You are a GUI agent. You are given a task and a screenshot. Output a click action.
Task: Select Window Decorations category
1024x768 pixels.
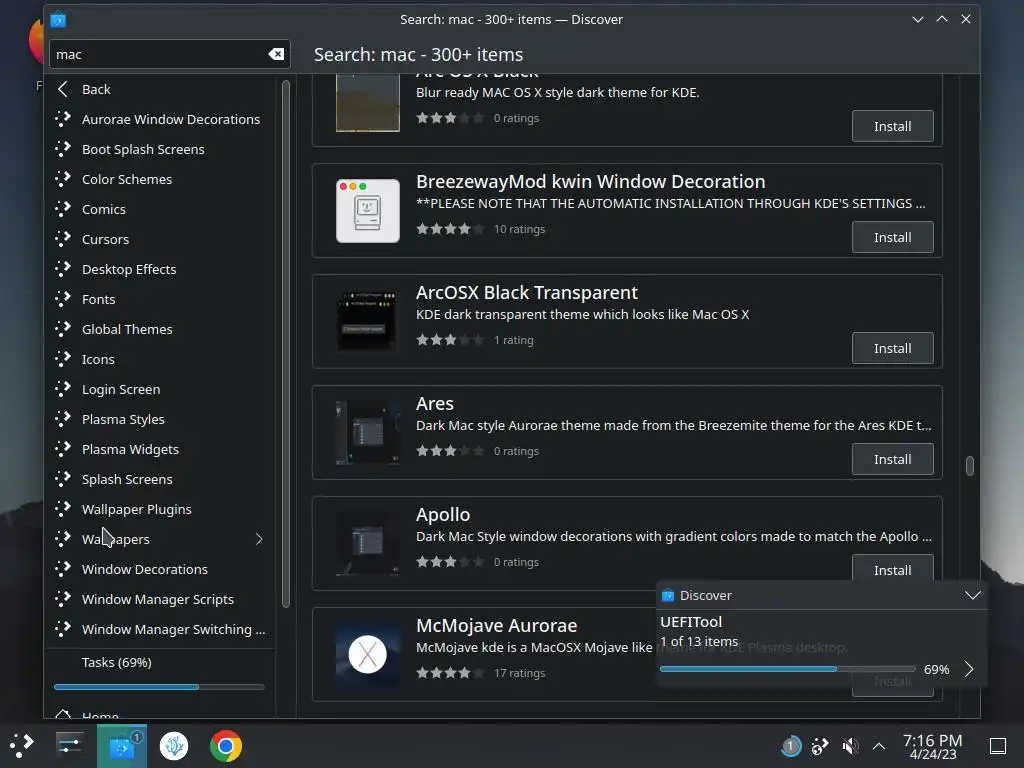coord(160,570)
